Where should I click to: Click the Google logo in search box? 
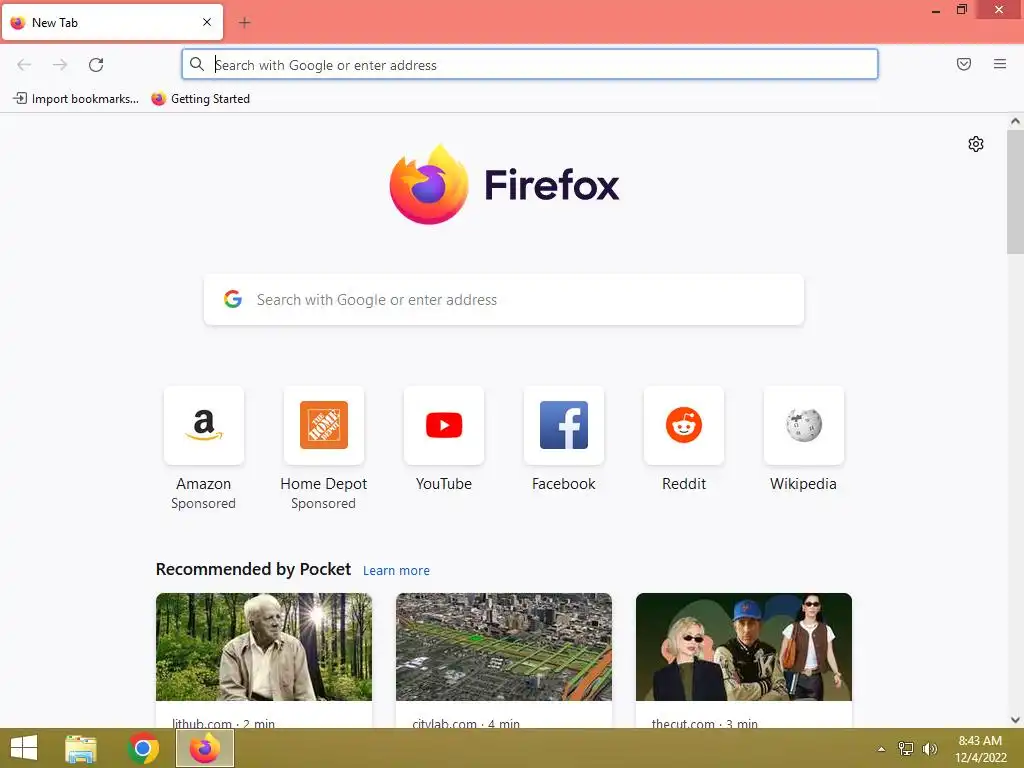coord(232,299)
